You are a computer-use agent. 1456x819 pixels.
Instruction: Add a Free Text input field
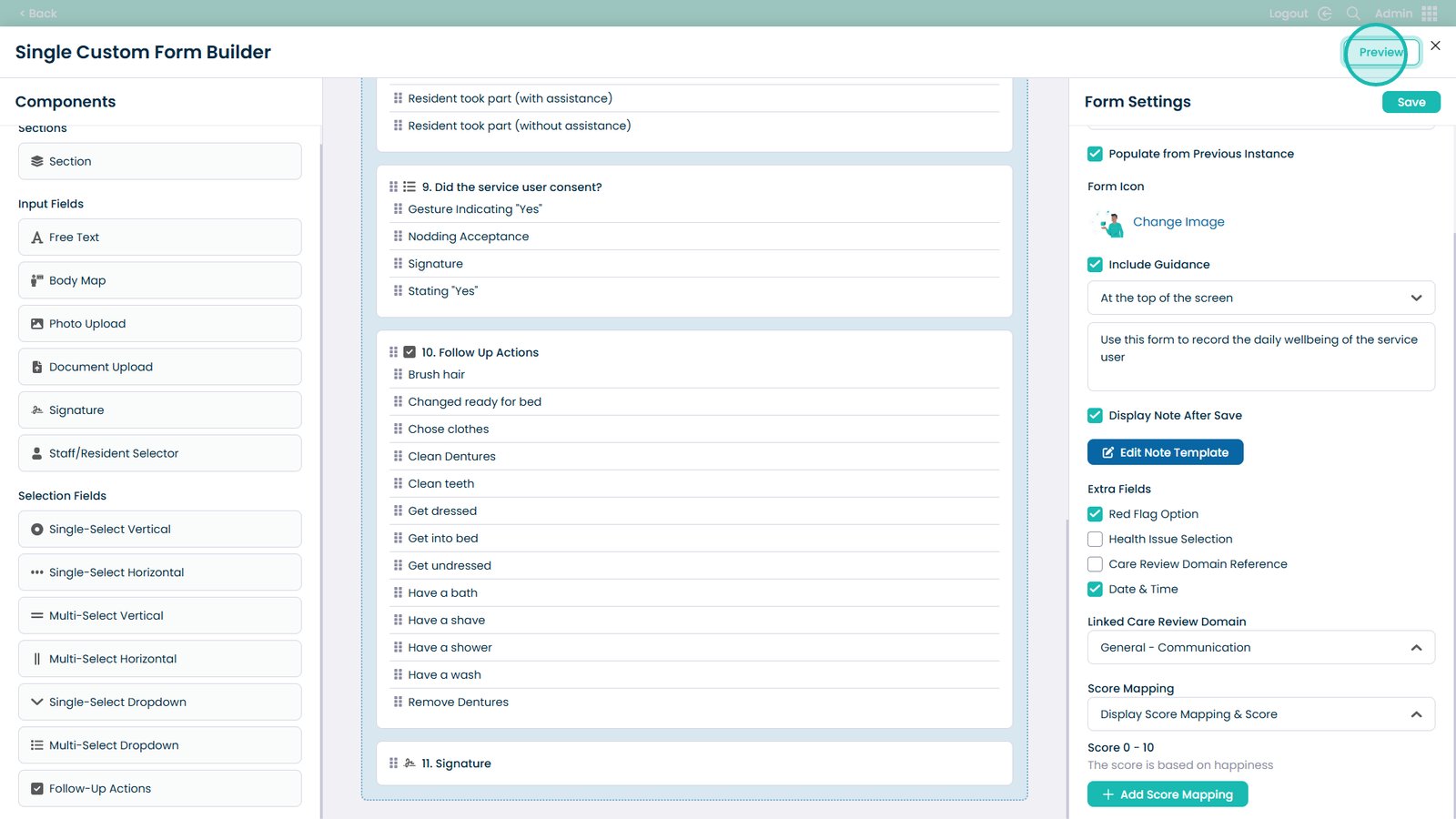click(x=160, y=238)
